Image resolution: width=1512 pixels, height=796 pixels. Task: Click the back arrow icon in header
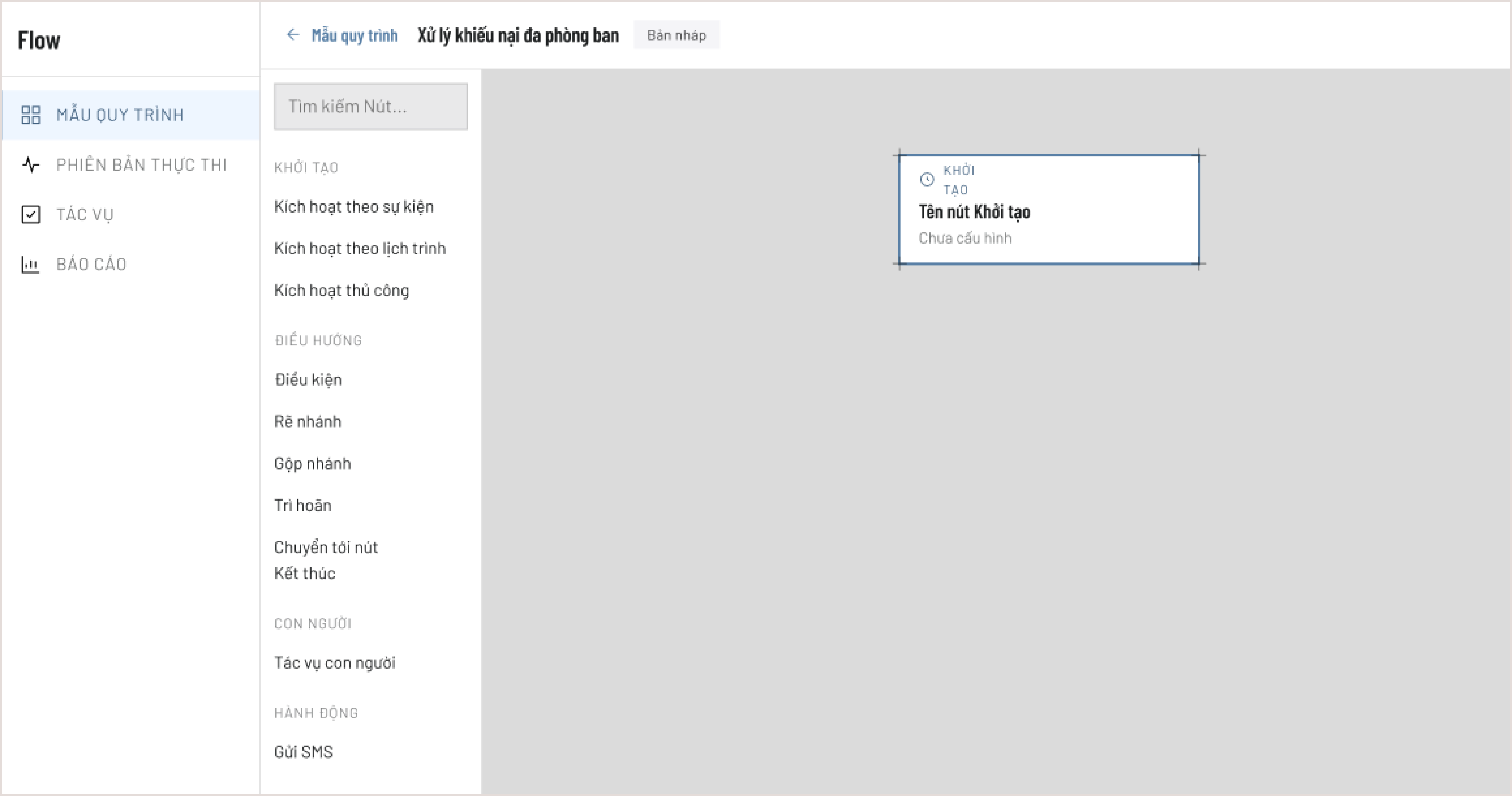[293, 35]
